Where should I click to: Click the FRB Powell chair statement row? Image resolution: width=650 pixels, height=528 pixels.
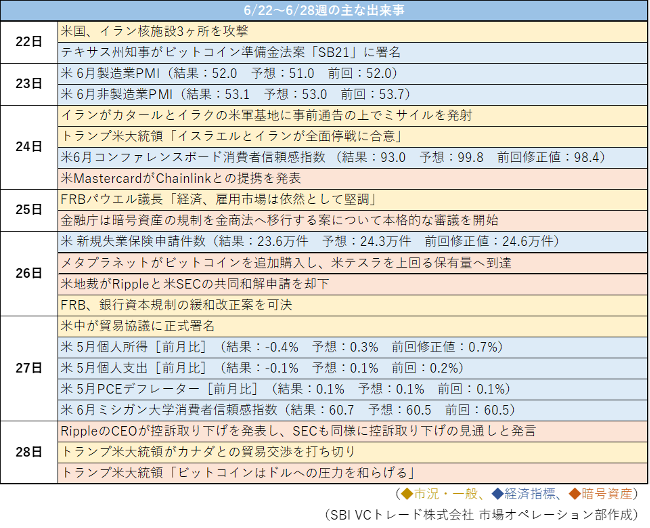352,200
